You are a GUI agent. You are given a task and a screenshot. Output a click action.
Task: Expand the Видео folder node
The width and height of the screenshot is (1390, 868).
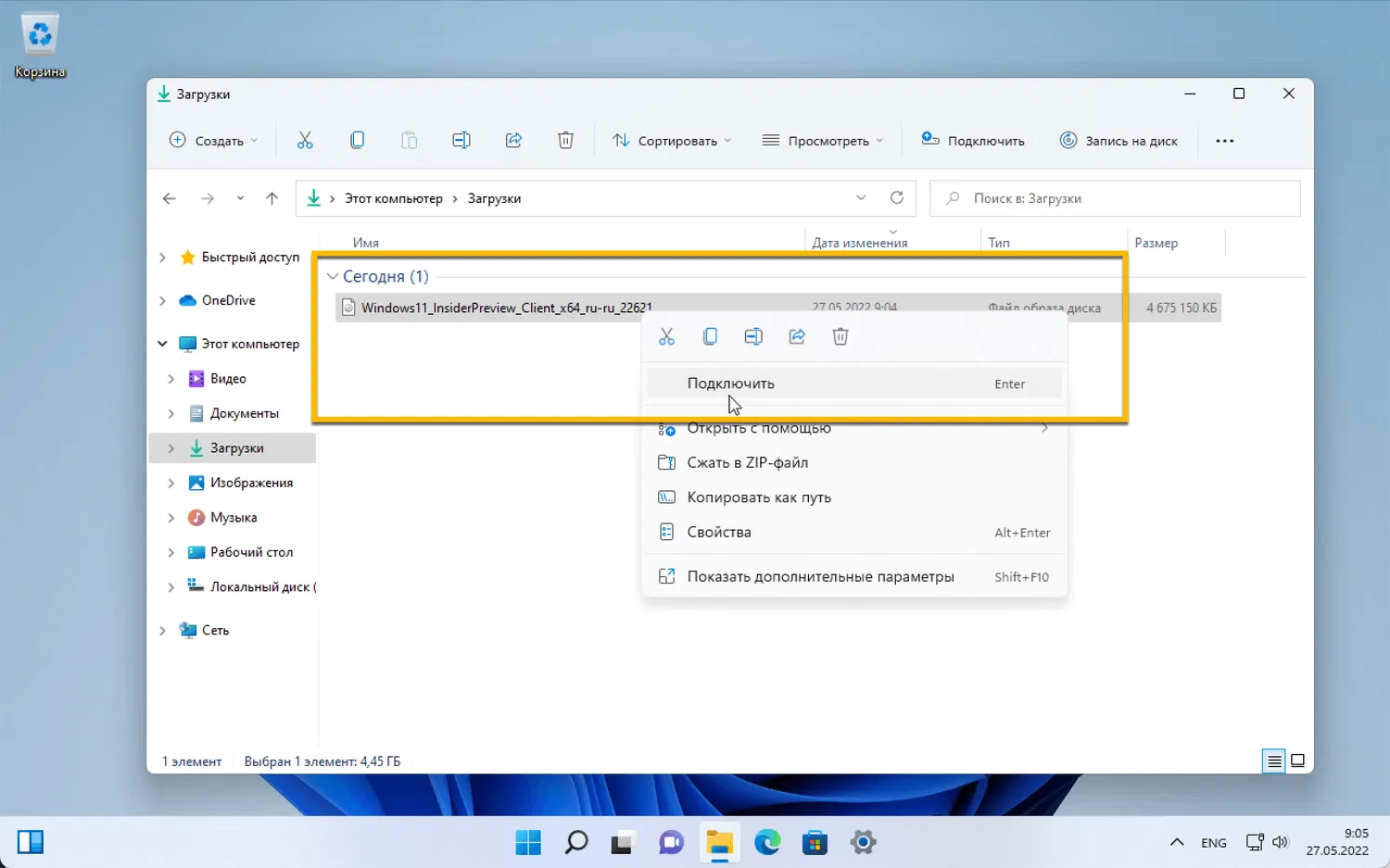[x=171, y=379]
